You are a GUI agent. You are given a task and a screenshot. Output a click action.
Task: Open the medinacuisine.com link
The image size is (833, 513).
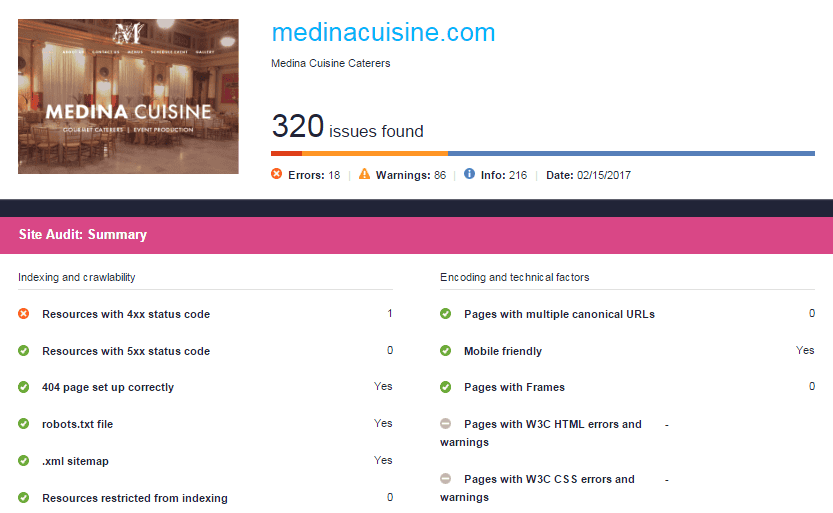(383, 32)
